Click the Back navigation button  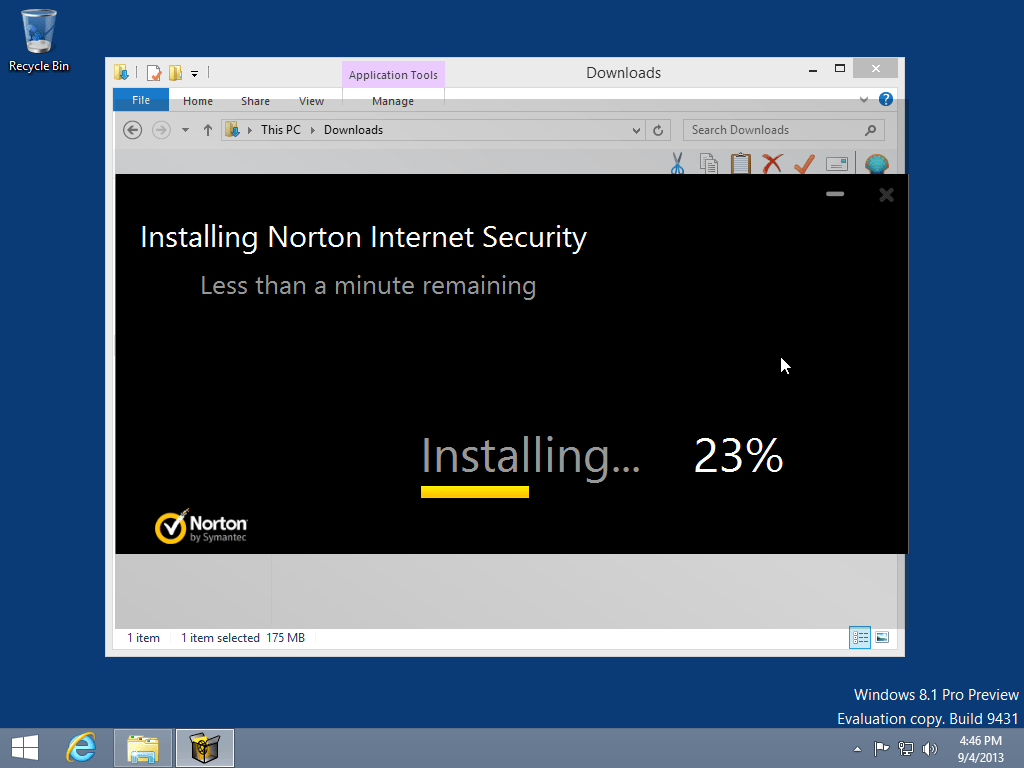tap(132, 129)
